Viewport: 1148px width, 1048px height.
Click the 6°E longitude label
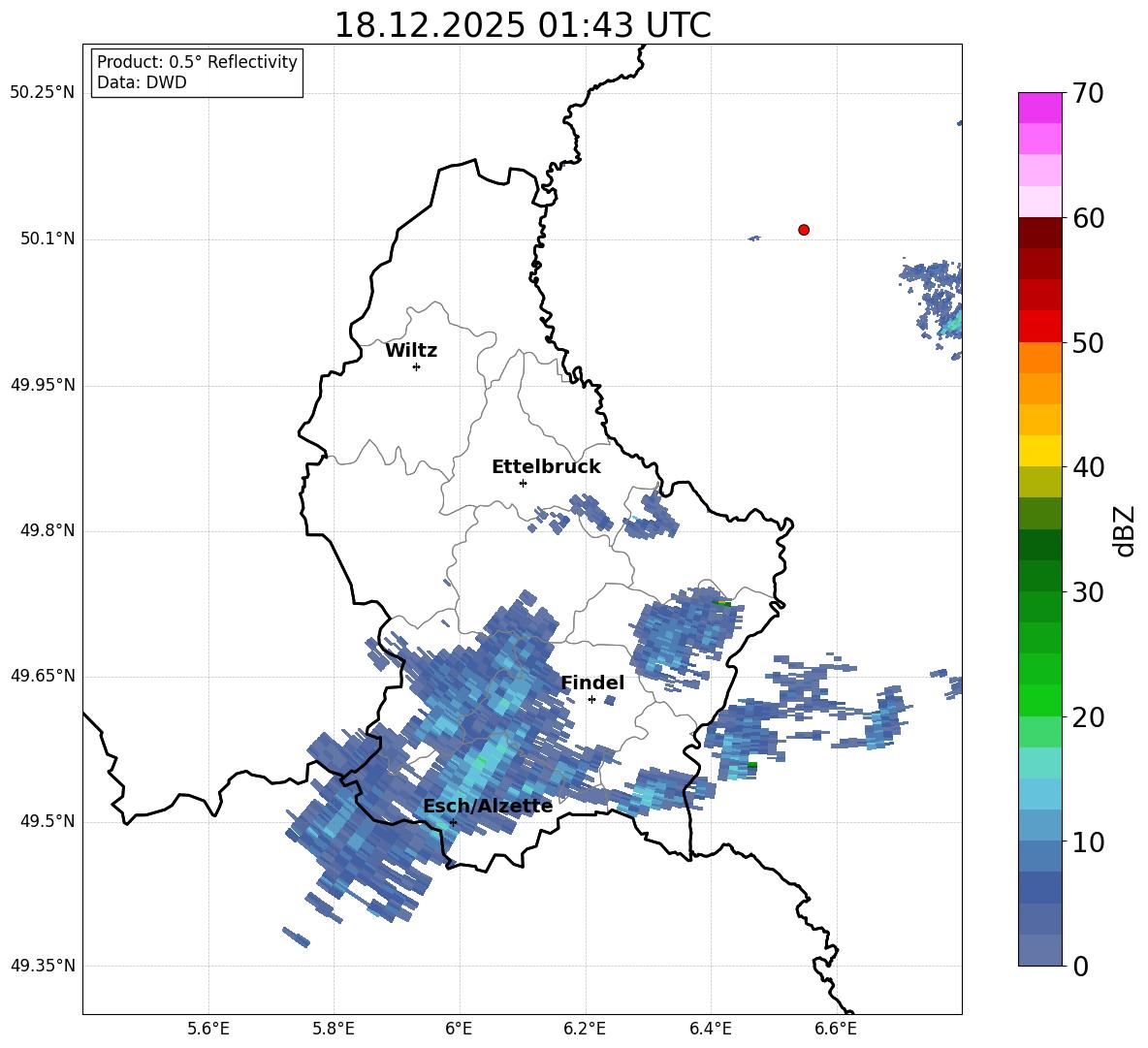(459, 1029)
